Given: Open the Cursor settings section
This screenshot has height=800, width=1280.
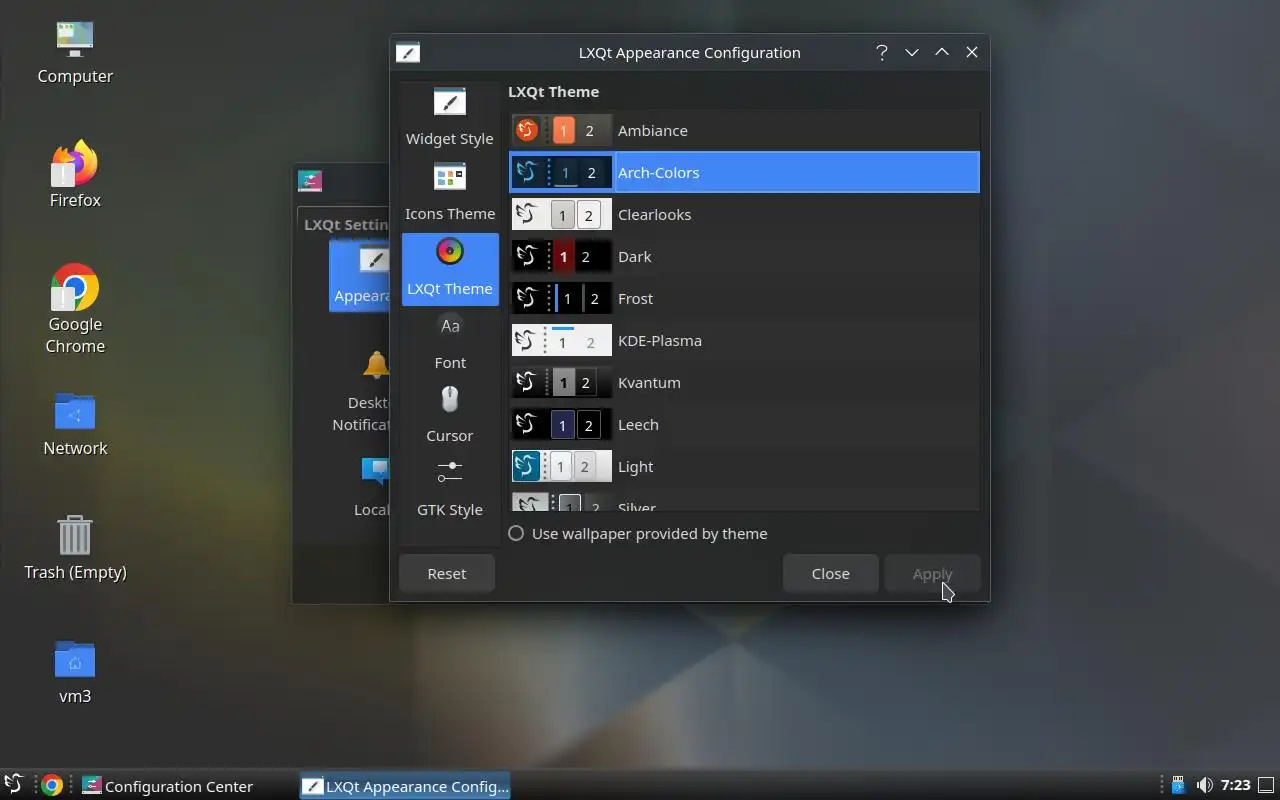Looking at the screenshot, I should tap(449, 416).
